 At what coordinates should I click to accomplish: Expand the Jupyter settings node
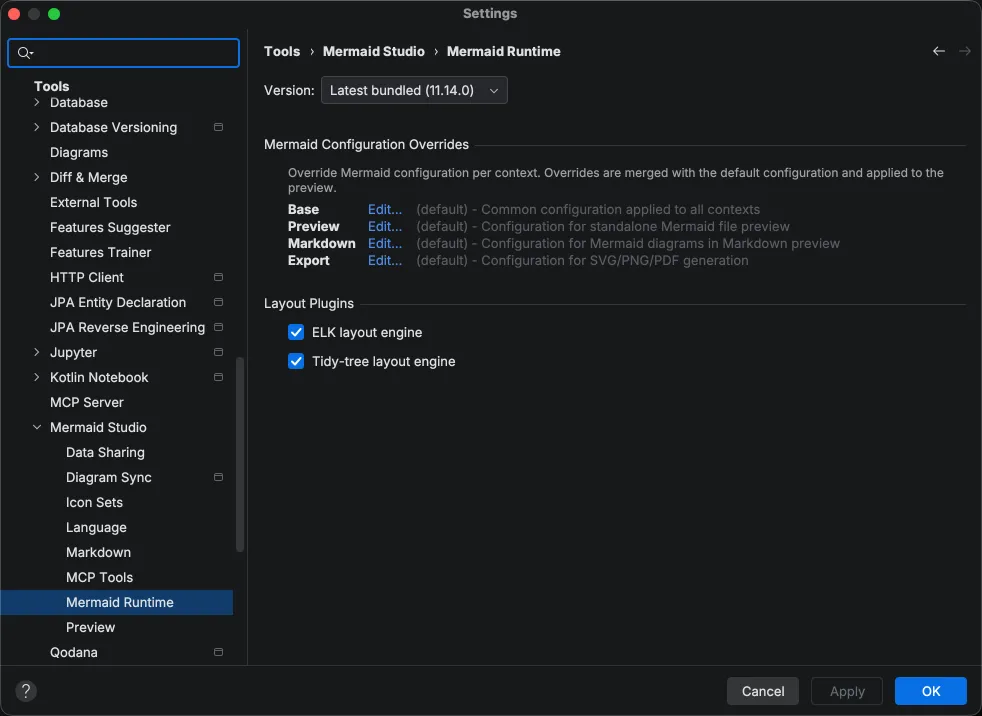click(36, 352)
